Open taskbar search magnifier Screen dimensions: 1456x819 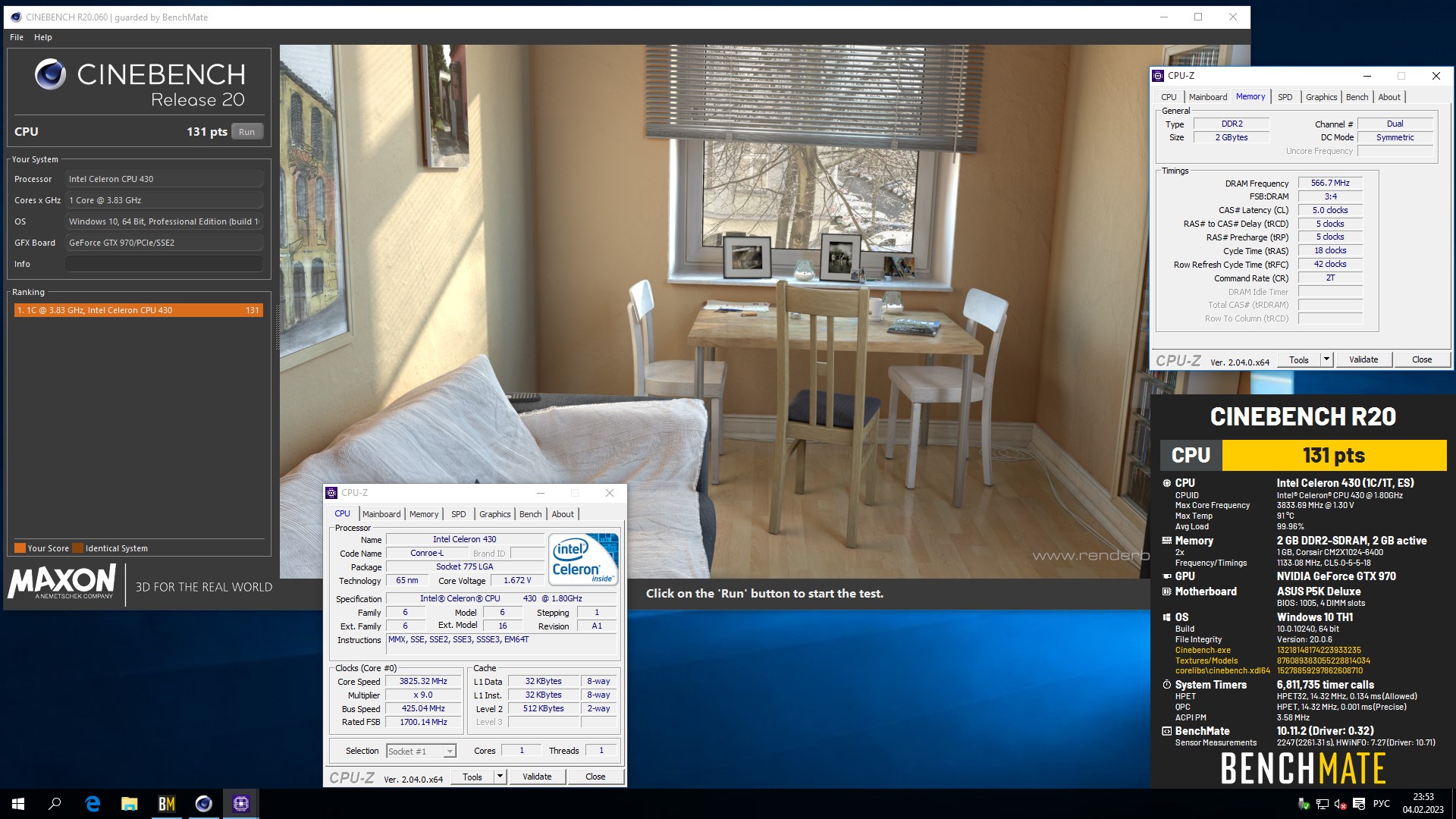55,804
